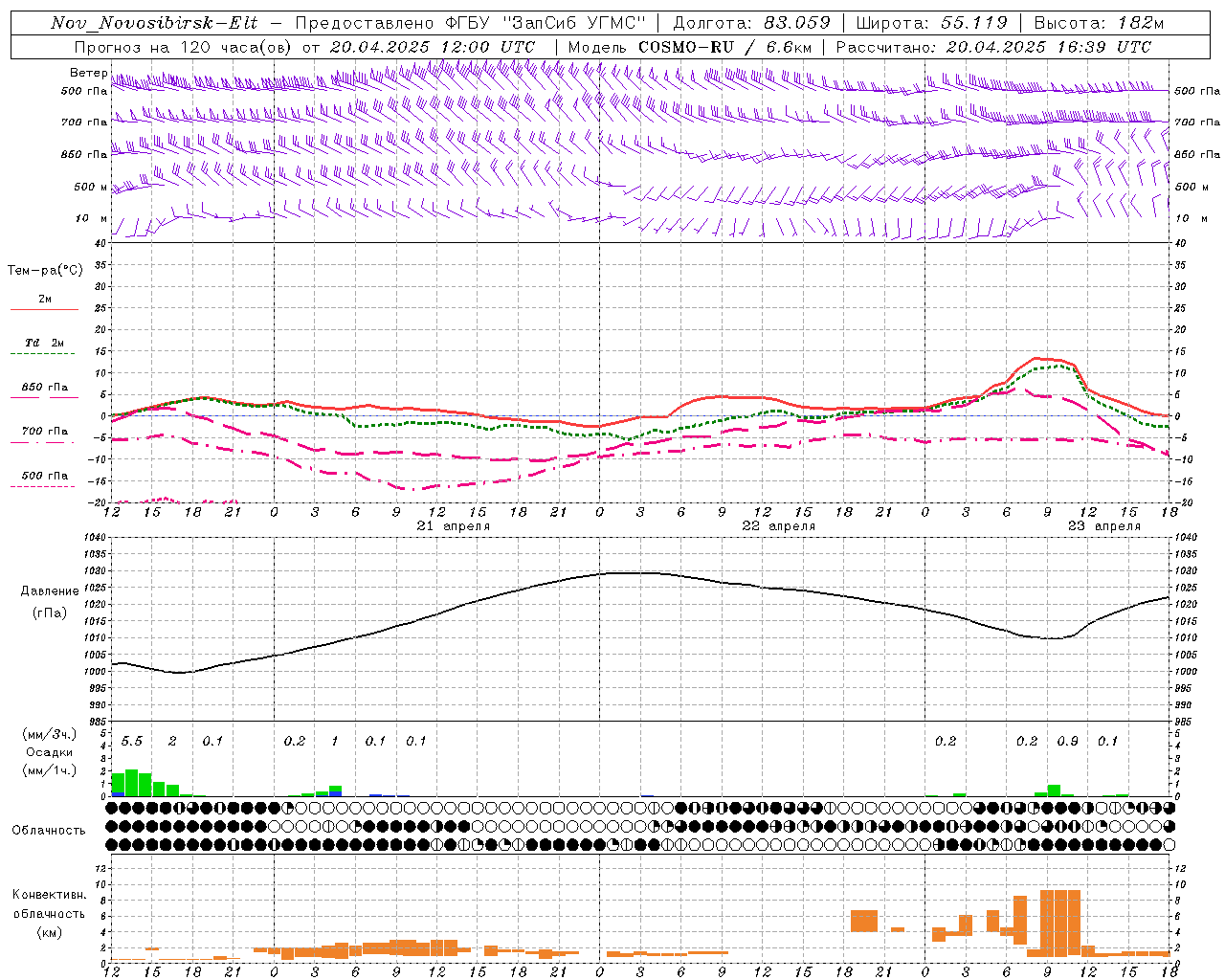The width and height of the screenshot is (1225, 980).
Task: Click the '0.9' three-hour precipitation value
Action: tap(1068, 742)
